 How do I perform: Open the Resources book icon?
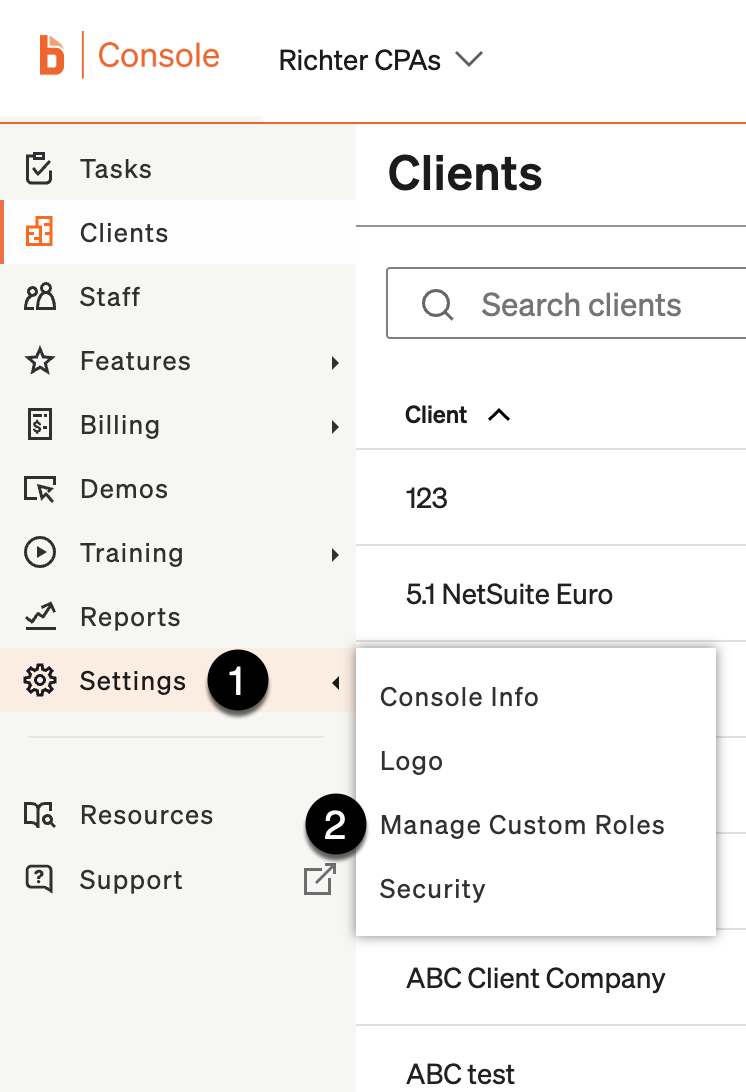pos(39,815)
